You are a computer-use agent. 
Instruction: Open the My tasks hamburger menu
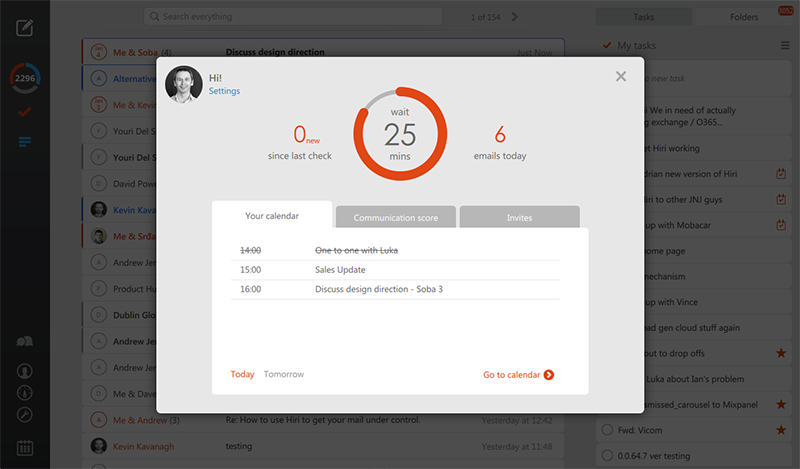pos(785,45)
